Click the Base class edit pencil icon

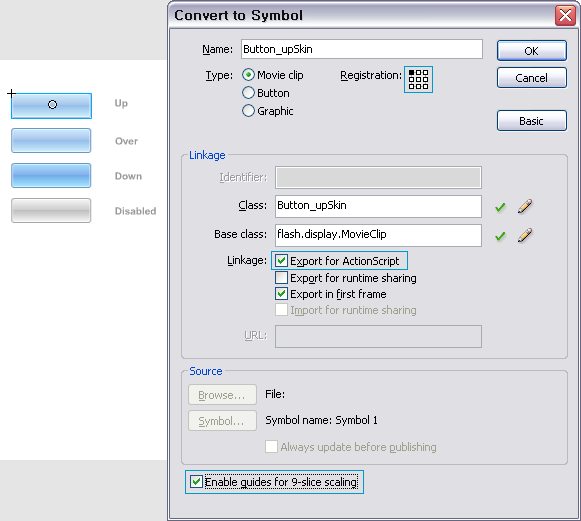pos(525,235)
